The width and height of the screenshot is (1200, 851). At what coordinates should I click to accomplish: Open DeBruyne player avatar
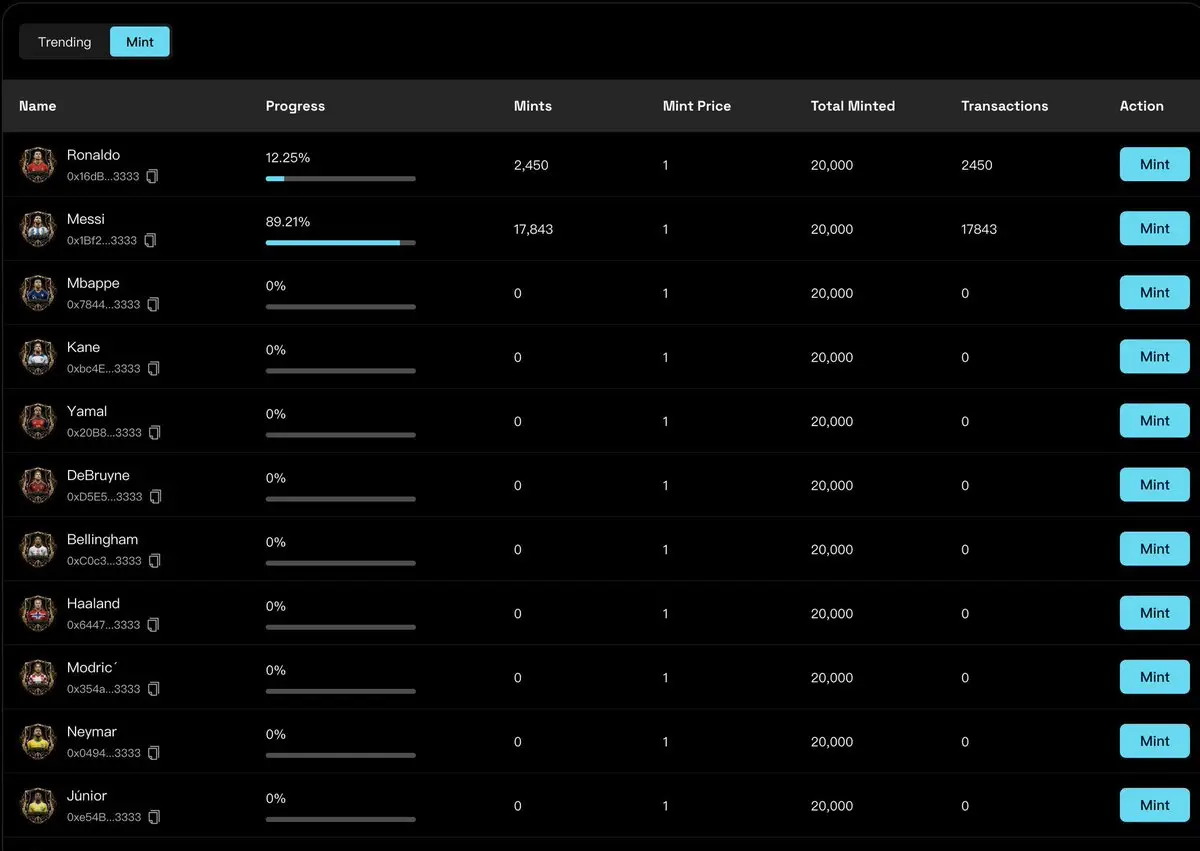coord(38,485)
